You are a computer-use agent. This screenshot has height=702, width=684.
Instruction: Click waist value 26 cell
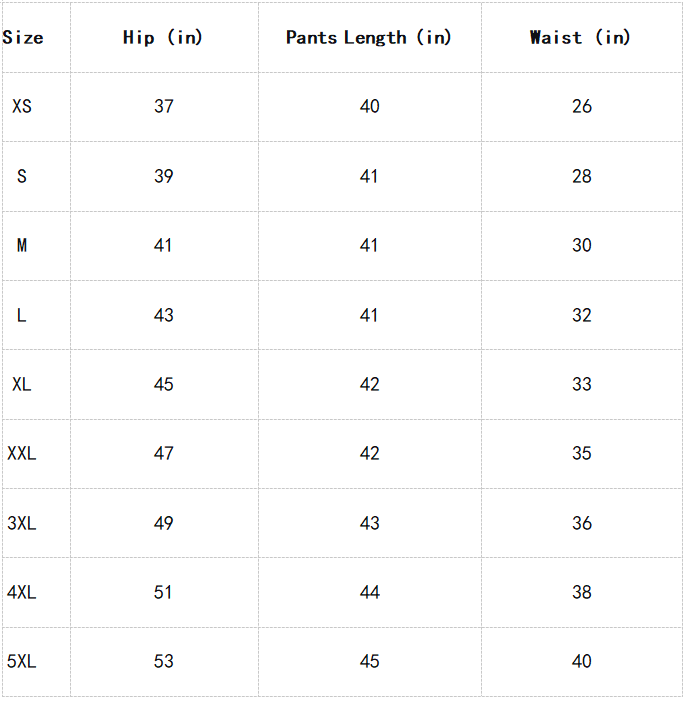tap(582, 106)
